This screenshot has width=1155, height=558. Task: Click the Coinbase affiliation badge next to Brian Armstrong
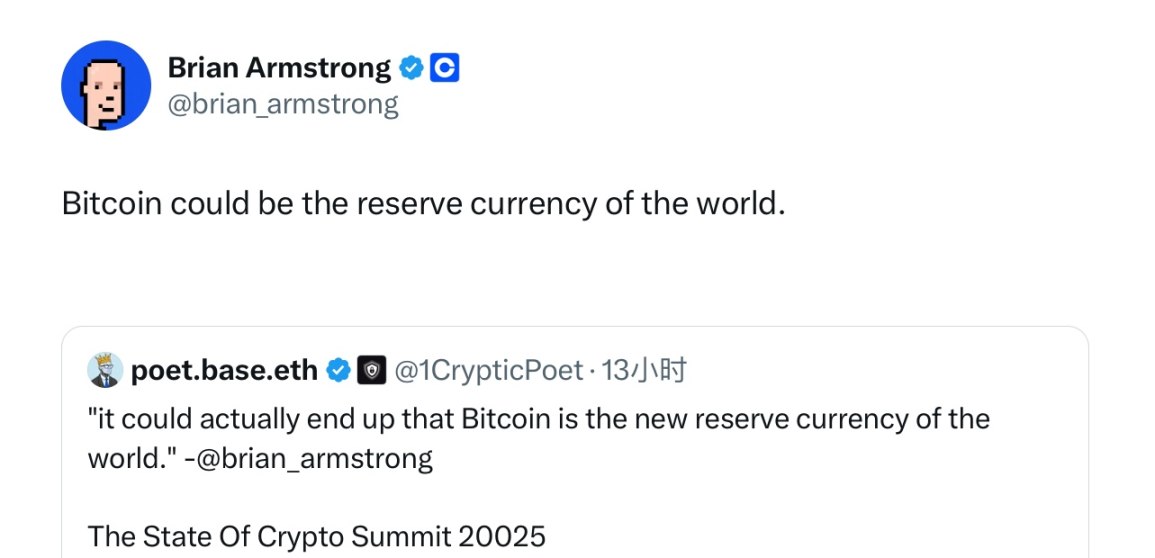[444, 68]
